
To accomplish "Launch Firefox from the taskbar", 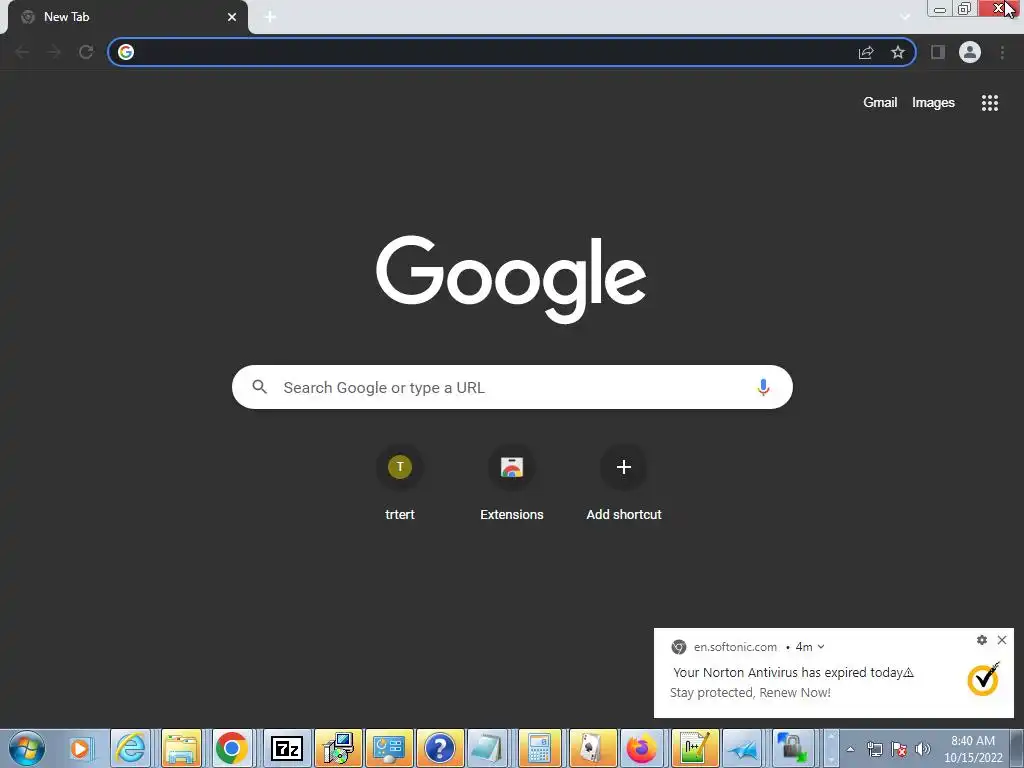I will point(642,748).
